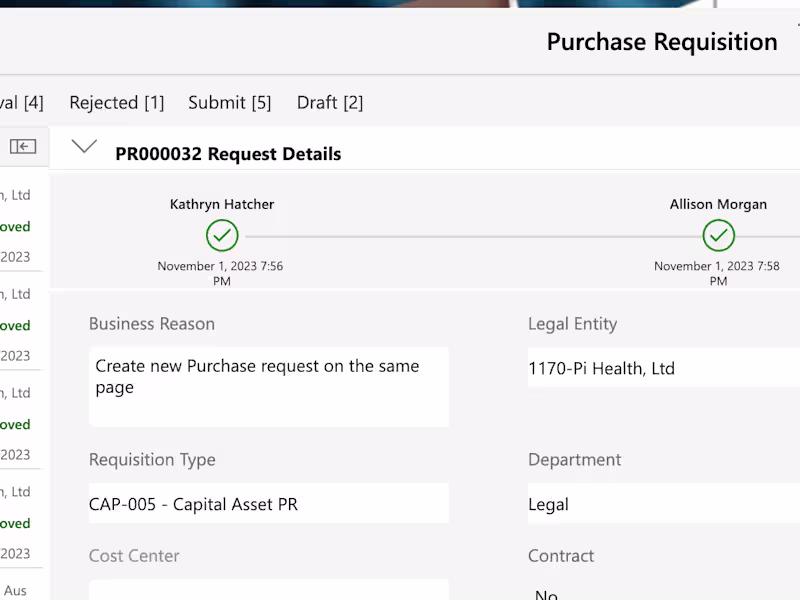Collapse the PR000032 Request Details section
The width and height of the screenshot is (800, 600).
point(85,147)
